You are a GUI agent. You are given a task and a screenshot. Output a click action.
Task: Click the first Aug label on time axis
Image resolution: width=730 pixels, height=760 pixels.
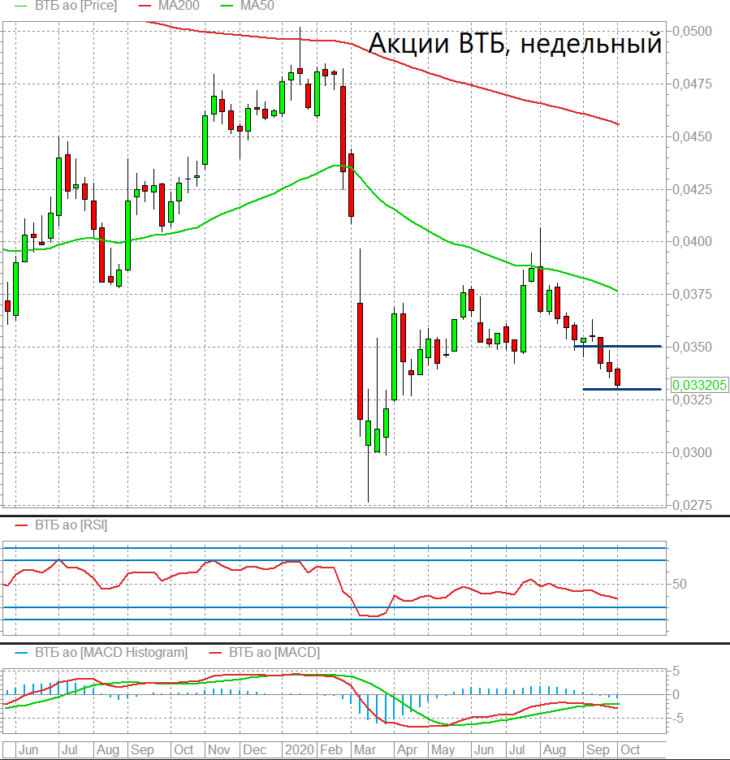tap(108, 750)
